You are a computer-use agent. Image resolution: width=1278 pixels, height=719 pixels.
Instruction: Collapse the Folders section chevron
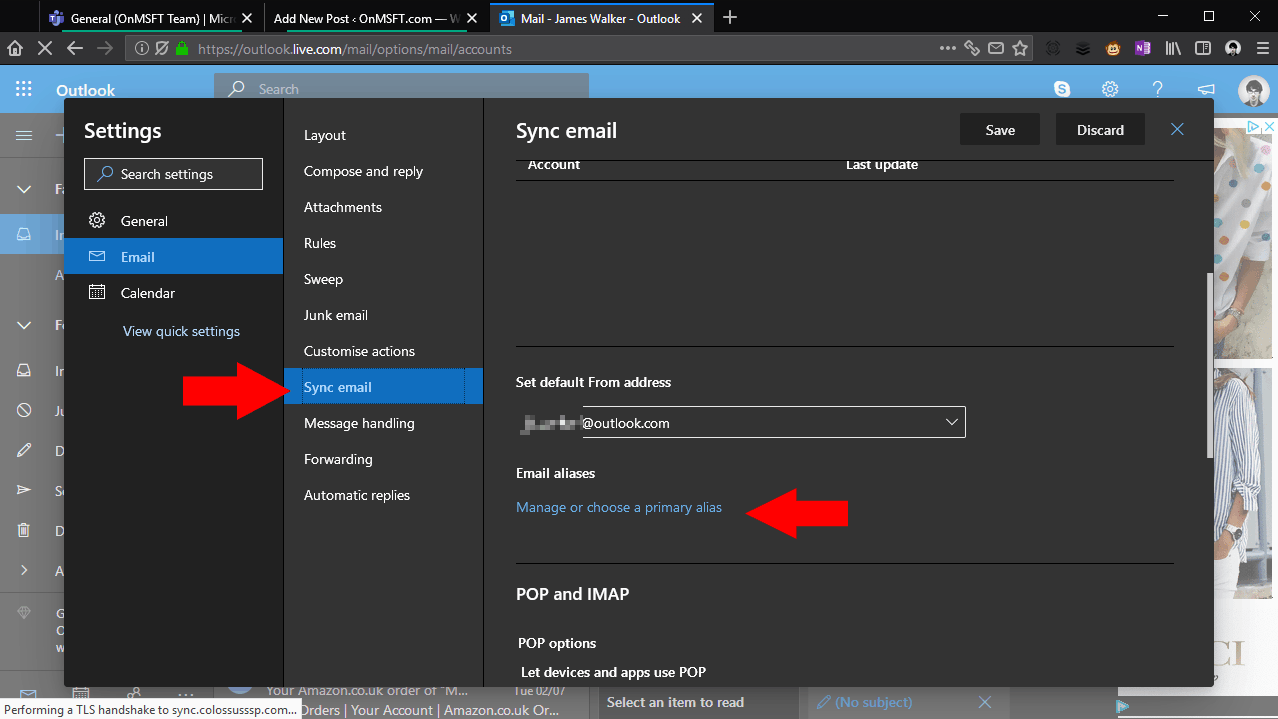click(24, 325)
